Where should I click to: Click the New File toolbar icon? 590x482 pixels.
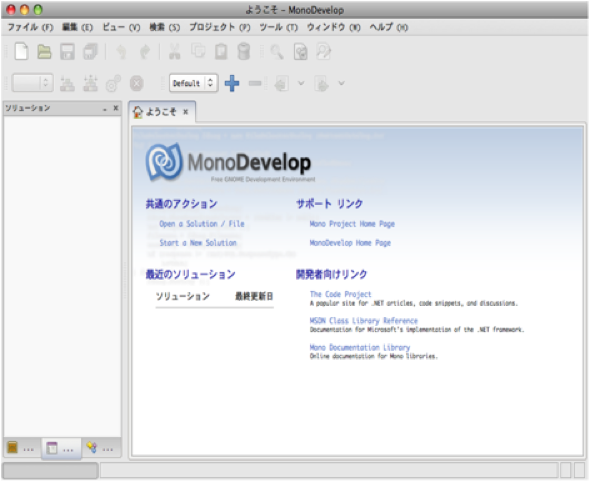[x=21, y=52]
